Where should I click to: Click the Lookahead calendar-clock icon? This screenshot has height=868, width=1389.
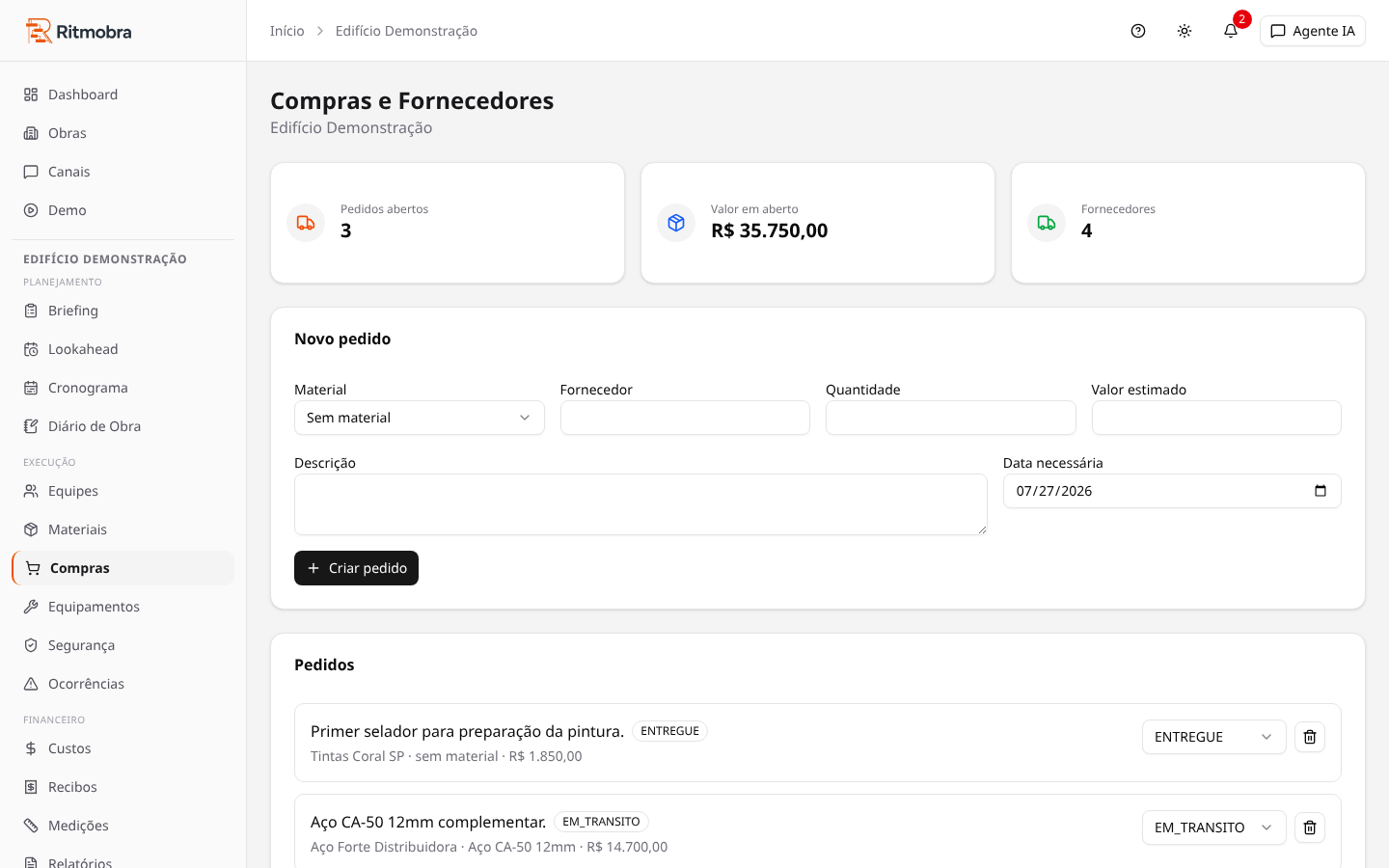pos(31,349)
